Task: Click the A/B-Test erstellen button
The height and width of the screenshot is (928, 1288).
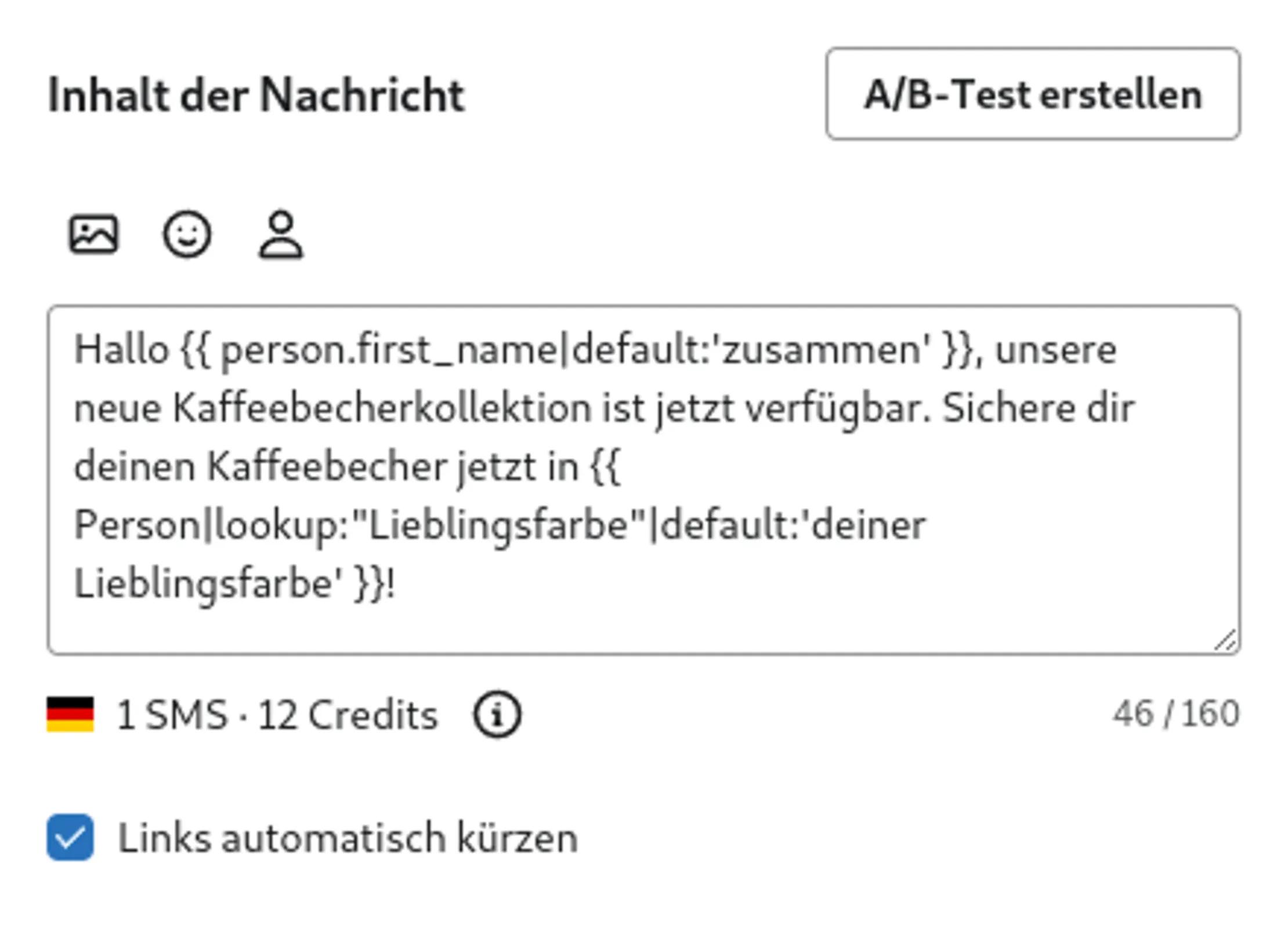Action: tap(1033, 93)
